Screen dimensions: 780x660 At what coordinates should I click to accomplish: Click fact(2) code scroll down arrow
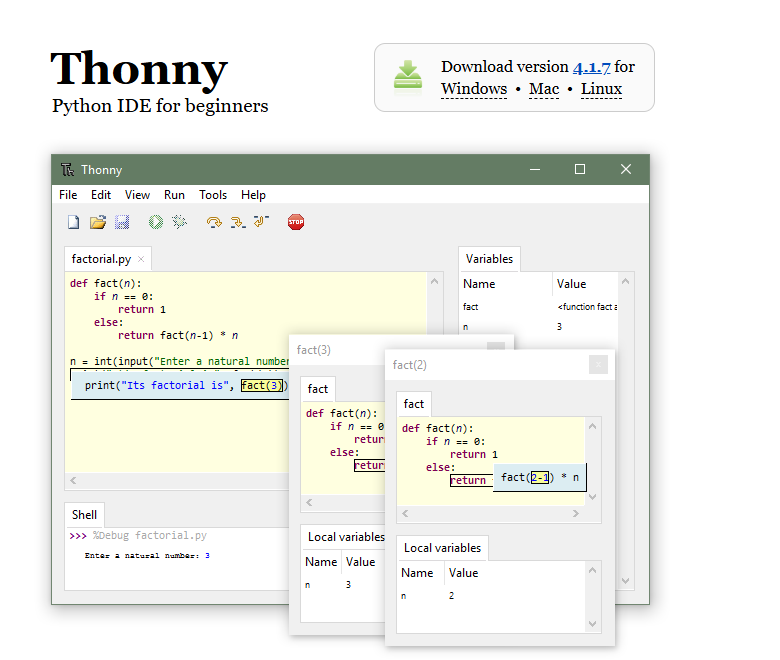[x=592, y=496]
